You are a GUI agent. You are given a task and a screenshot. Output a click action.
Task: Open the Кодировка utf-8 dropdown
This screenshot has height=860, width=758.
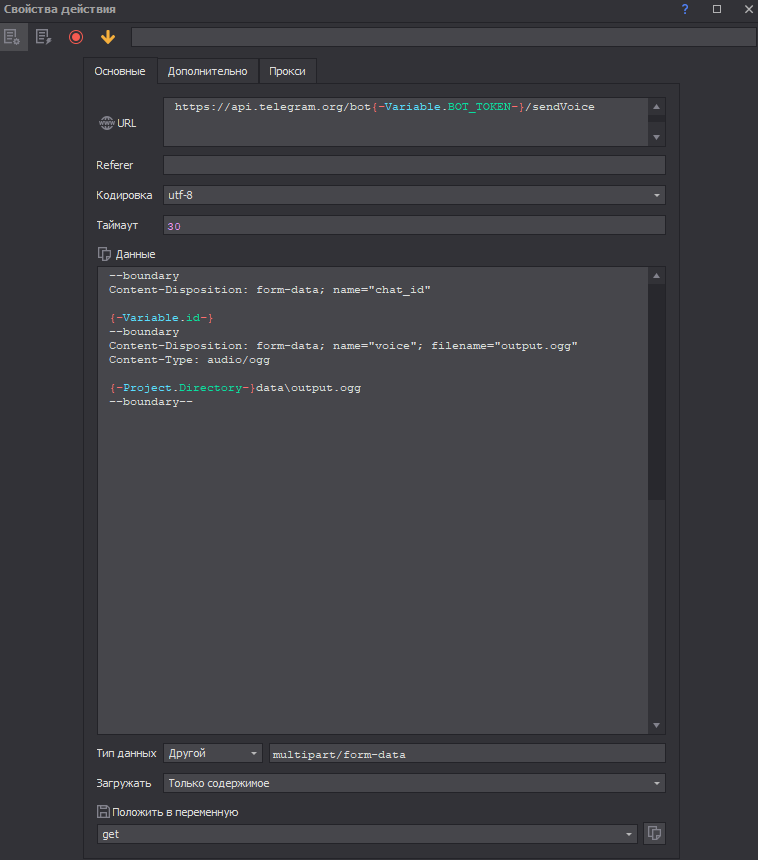point(414,195)
